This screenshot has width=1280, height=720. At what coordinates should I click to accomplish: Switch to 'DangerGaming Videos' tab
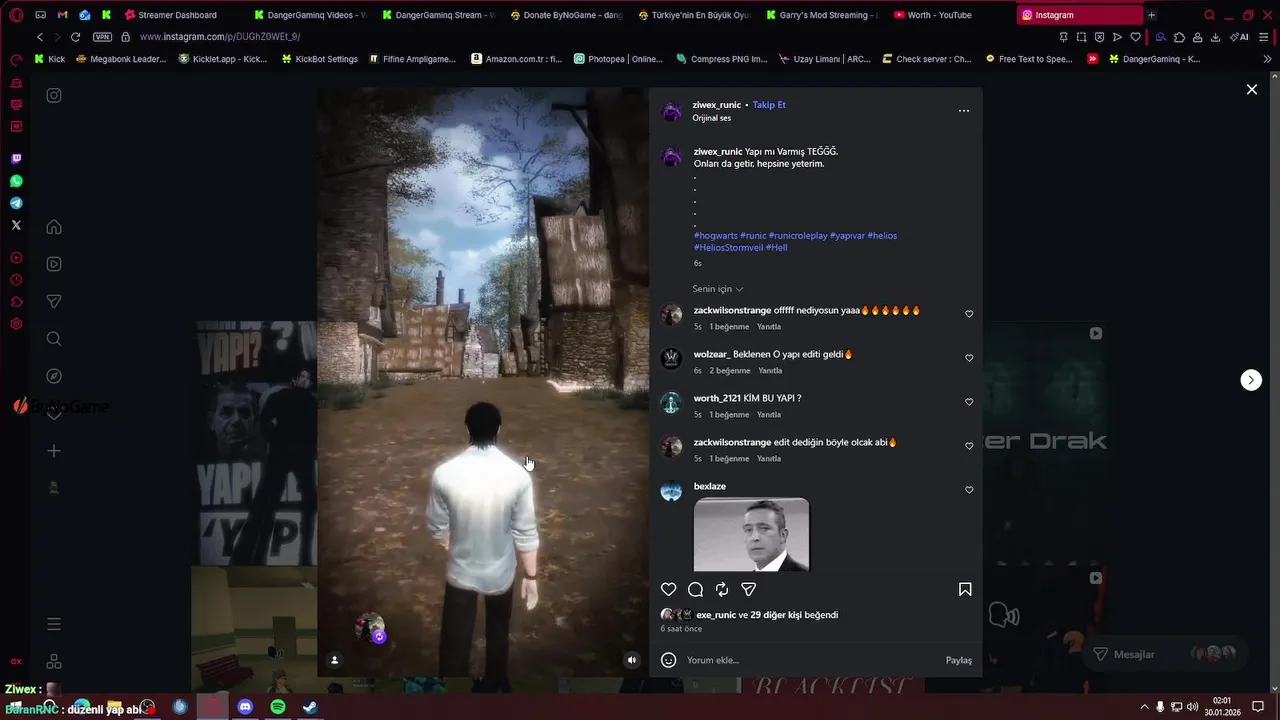tap(309, 15)
